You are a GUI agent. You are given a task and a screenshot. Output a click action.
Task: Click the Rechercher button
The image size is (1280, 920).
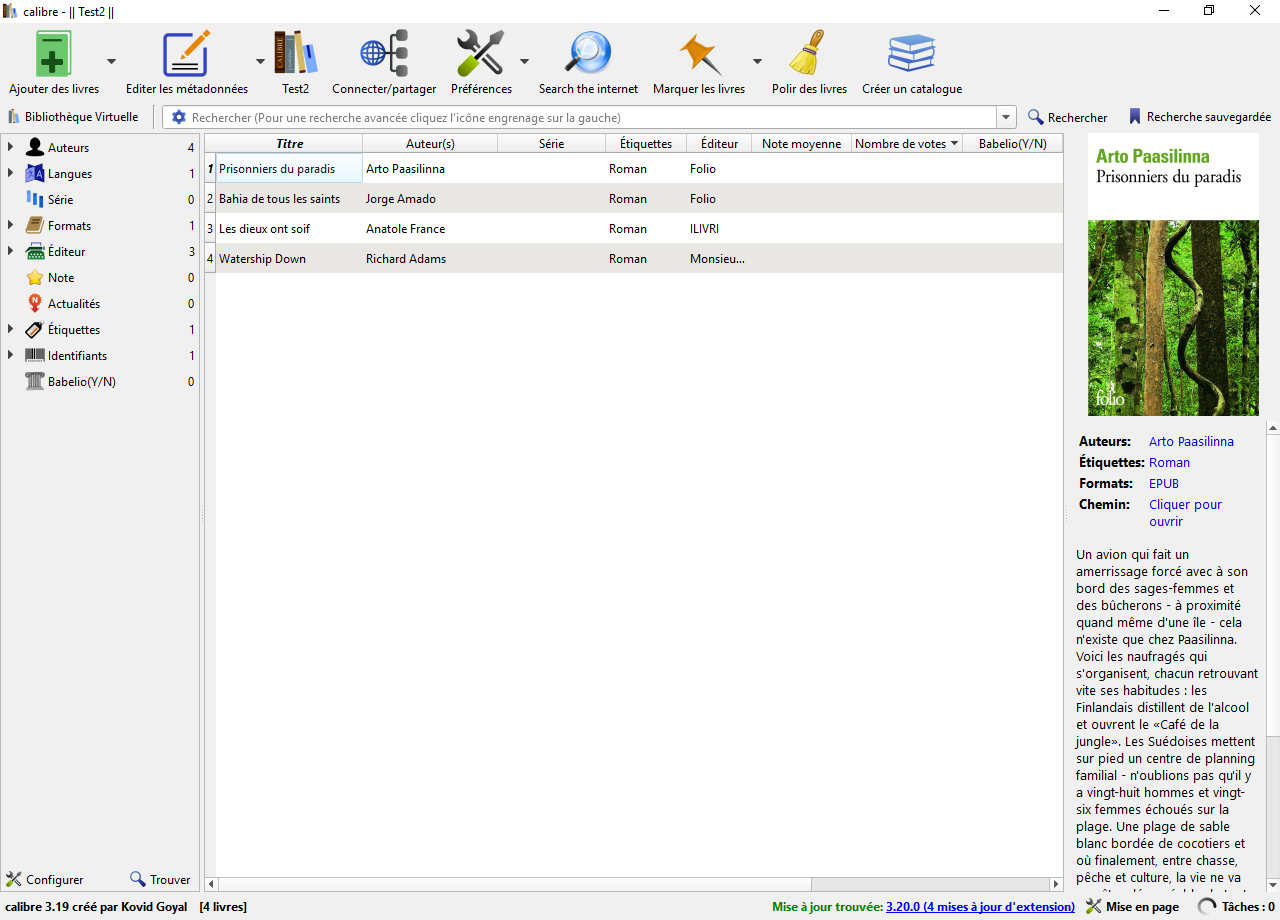pyautogui.click(x=1067, y=117)
